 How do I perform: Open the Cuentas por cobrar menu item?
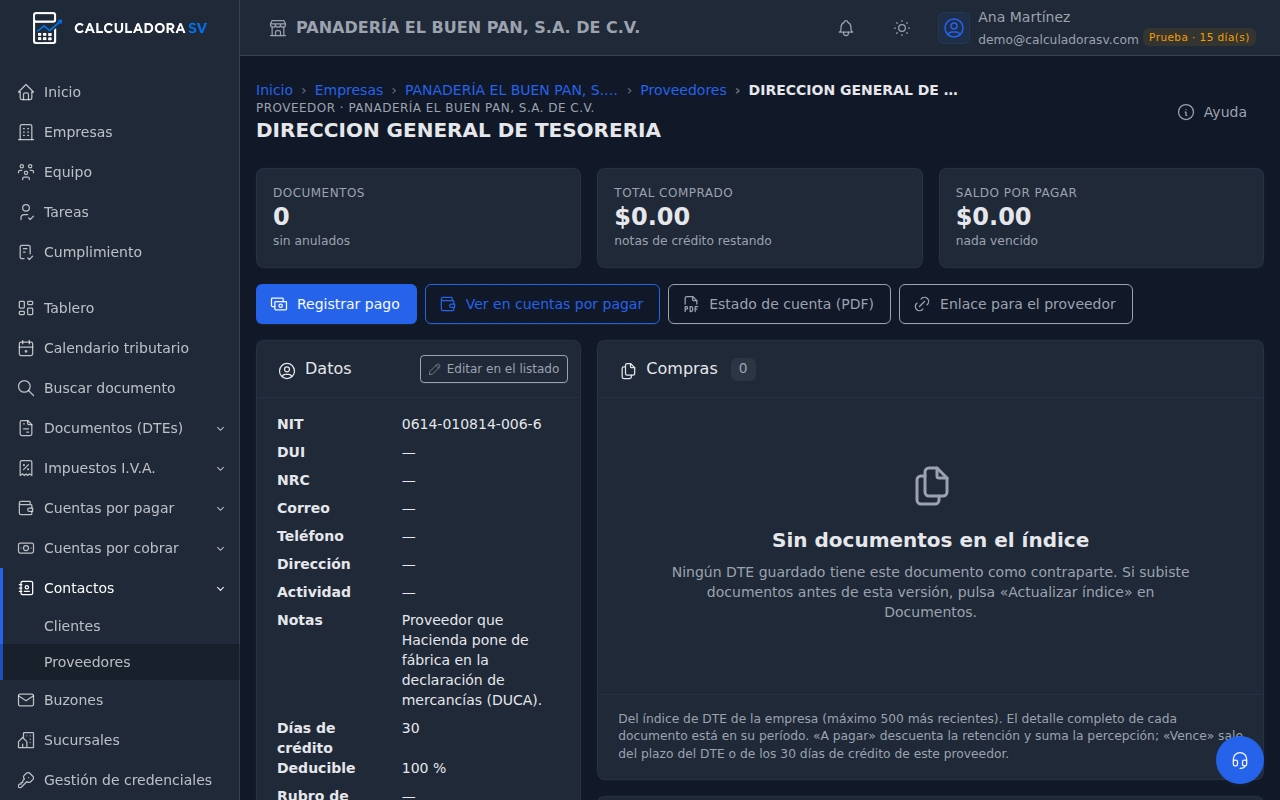(x=120, y=548)
